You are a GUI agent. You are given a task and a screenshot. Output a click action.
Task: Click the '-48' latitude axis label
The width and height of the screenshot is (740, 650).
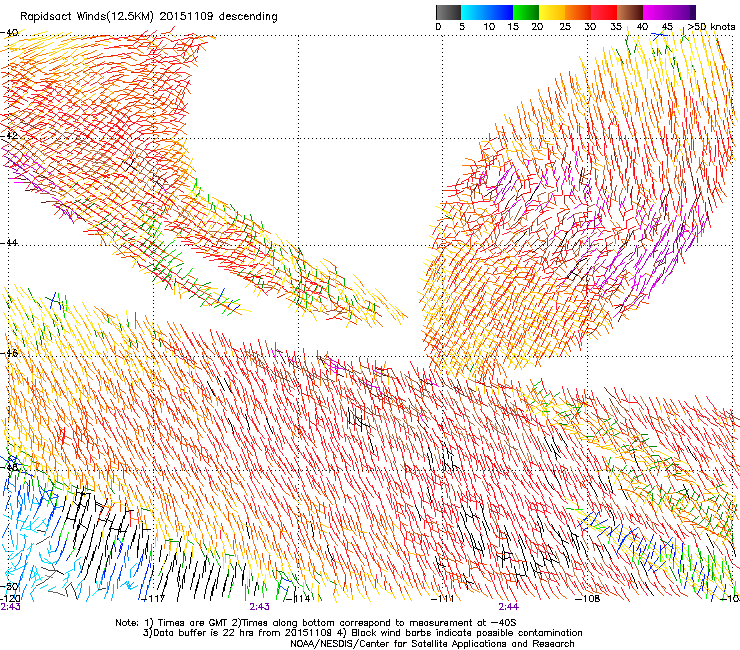point(9,467)
